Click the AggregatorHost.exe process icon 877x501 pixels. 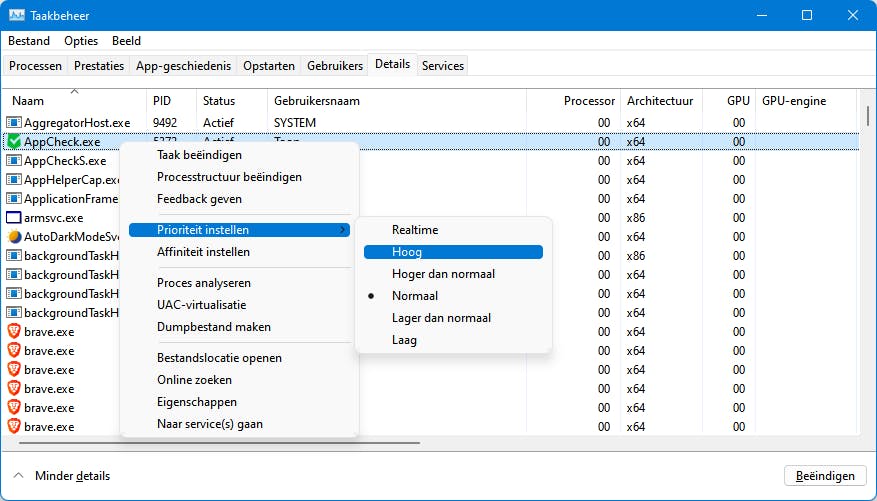(x=14, y=123)
